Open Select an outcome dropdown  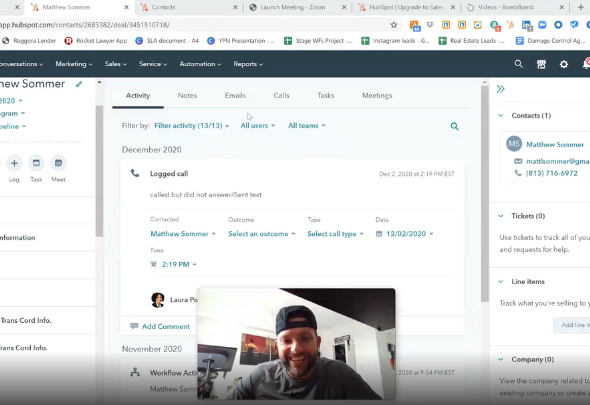[x=262, y=234]
